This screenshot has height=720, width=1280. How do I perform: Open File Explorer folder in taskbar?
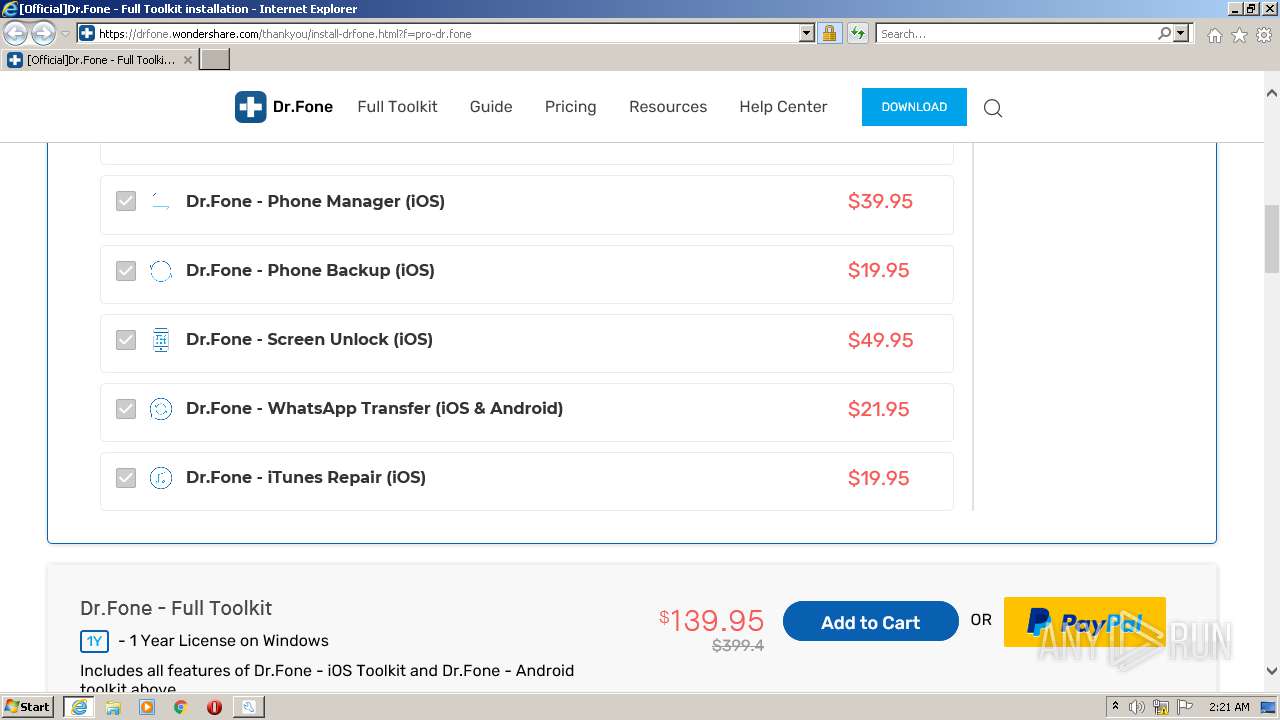pyautogui.click(x=113, y=707)
